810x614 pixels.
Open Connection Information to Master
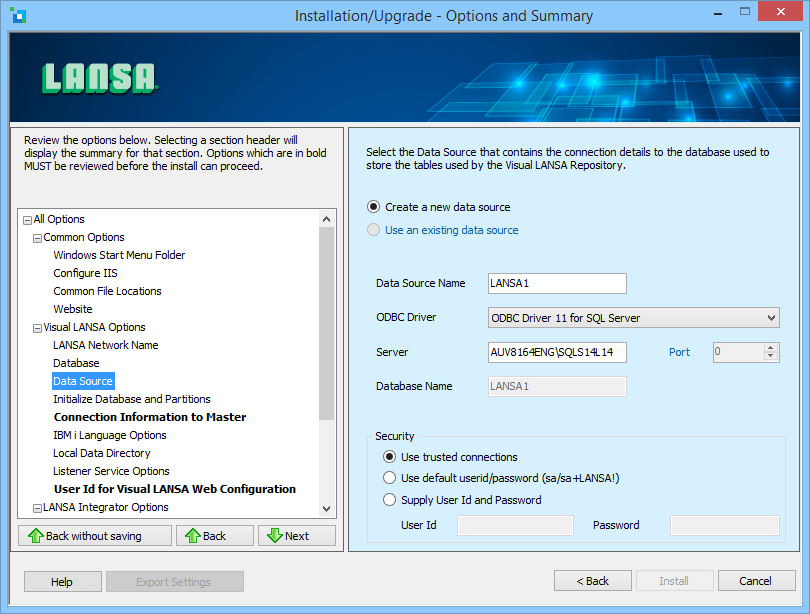[150, 417]
